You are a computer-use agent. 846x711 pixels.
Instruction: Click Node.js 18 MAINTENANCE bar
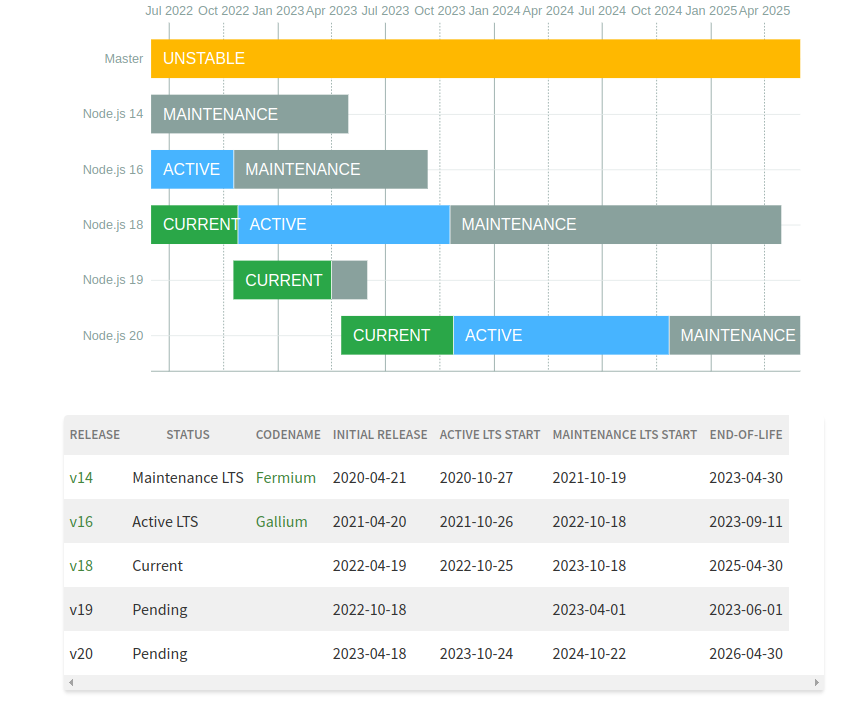(x=616, y=225)
